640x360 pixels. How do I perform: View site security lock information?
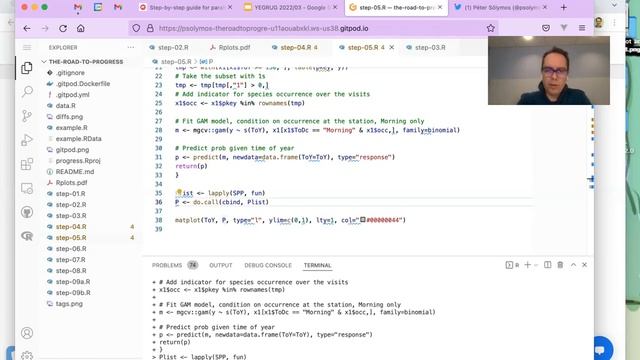[x=150, y=28]
